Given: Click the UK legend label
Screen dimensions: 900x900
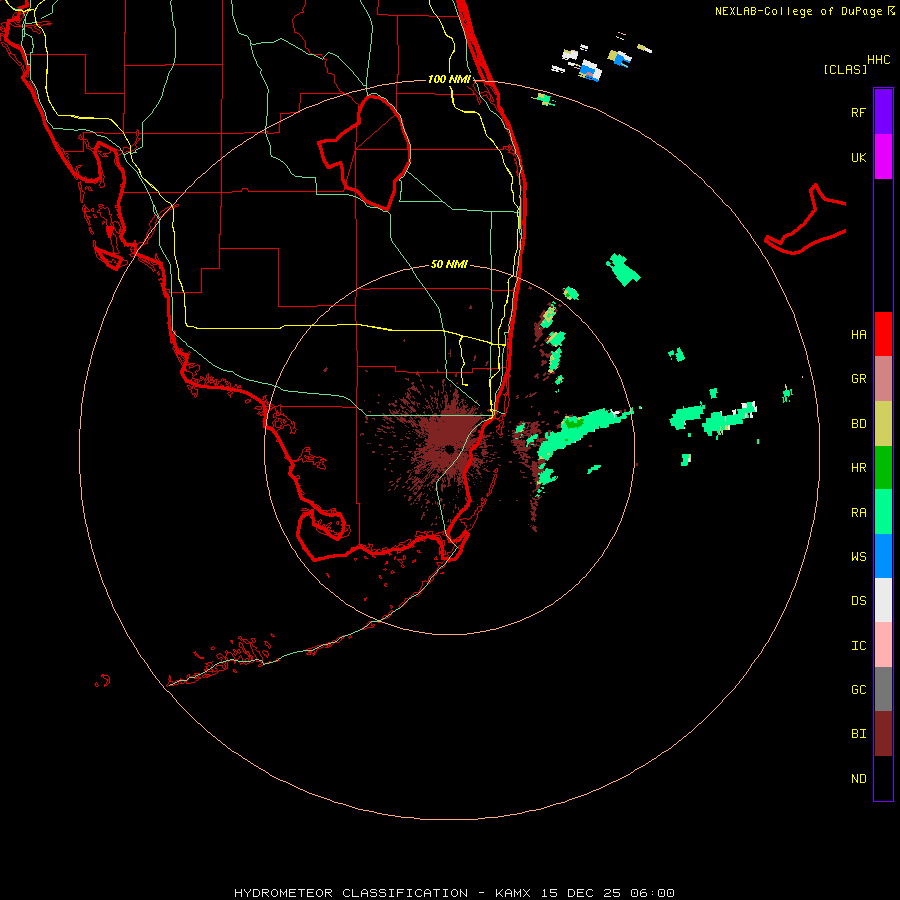Looking at the screenshot, I should point(858,157).
